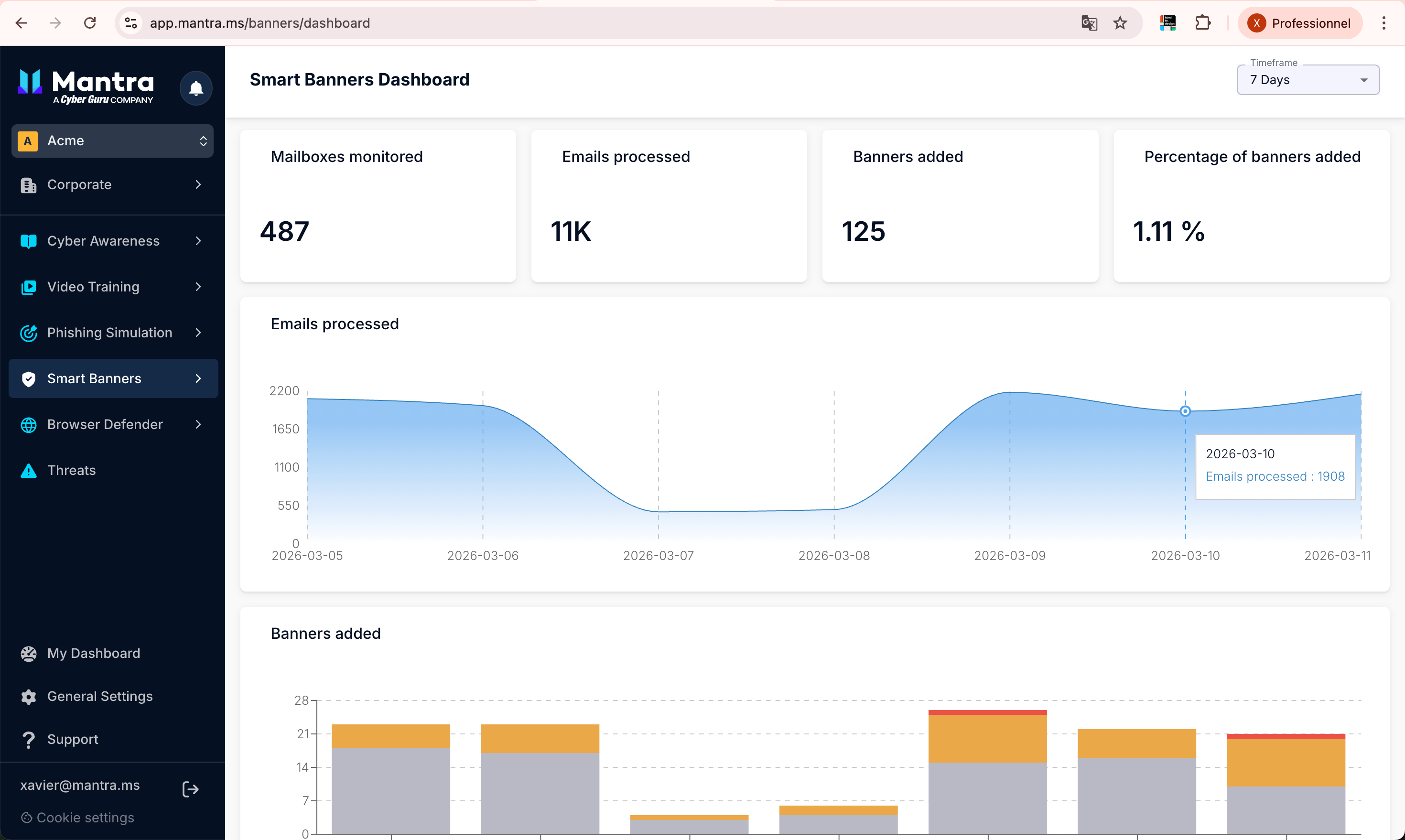The width and height of the screenshot is (1405, 840).
Task: Open the Timeframe 7 Days dropdown
Action: click(1308, 80)
